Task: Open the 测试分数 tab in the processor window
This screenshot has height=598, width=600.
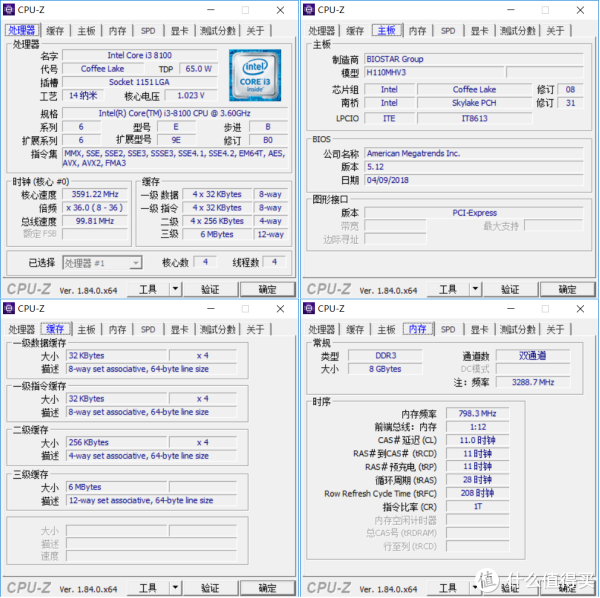Action: click(x=218, y=31)
